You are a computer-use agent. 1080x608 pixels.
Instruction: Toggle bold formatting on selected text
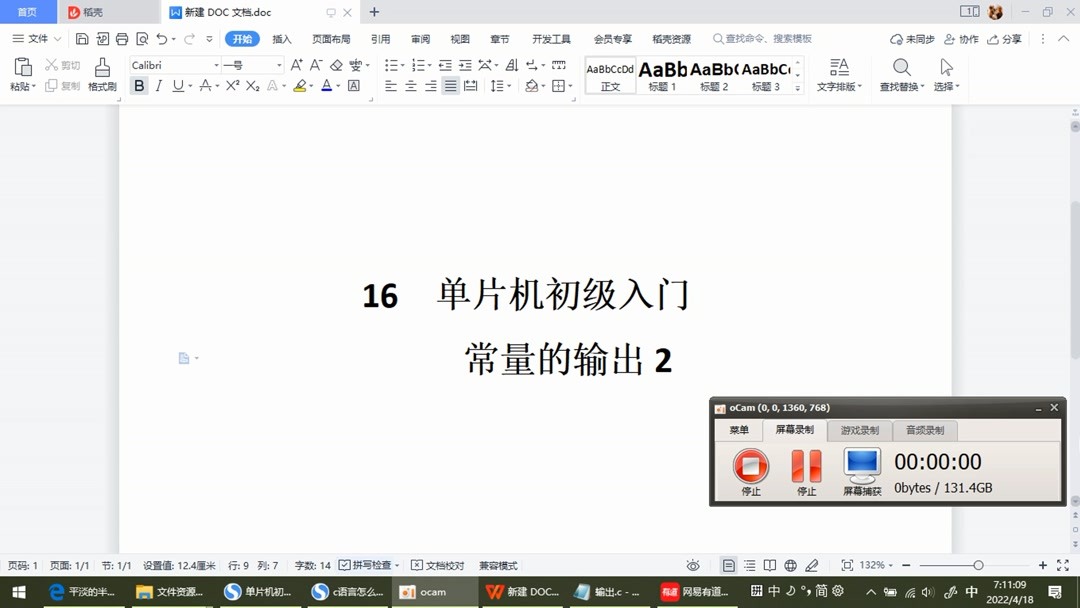(x=139, y=85)
